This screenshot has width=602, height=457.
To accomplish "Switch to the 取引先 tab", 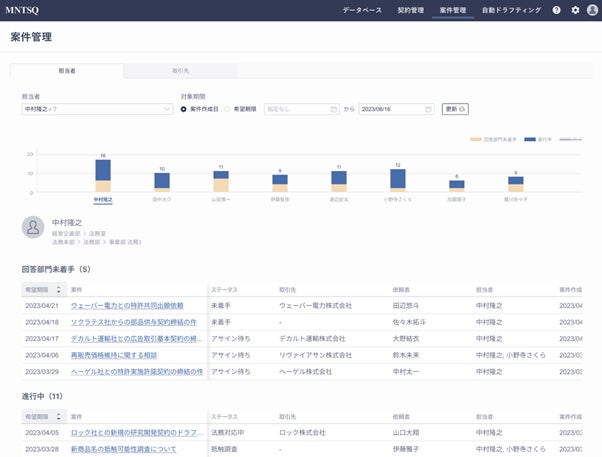I will pyautogui.click(x=181, y=72).
